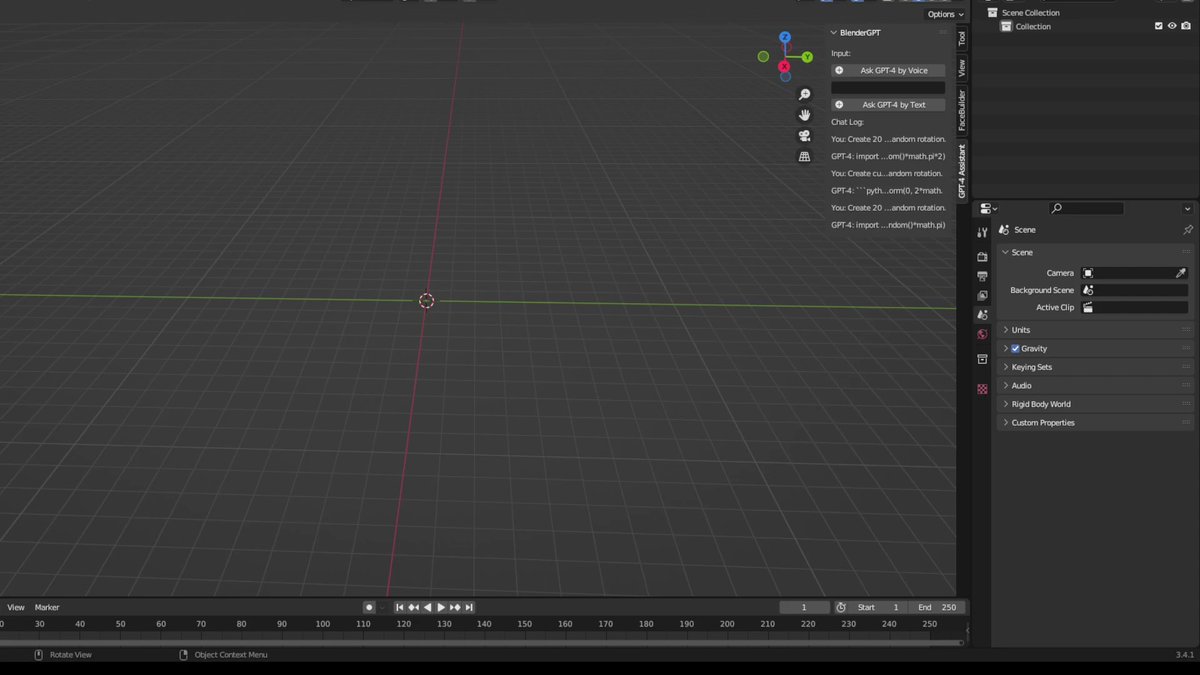Screen dimensions: 1200x675
Task: Switch to the View sidebar tab
Action: (962, 68)
